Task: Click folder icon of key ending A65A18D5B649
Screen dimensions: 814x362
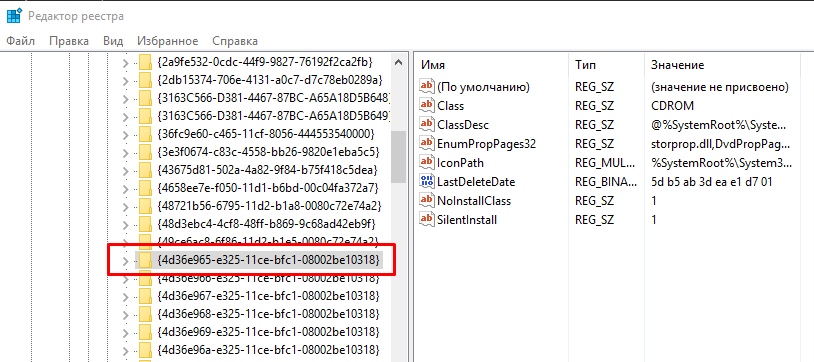Action: point(145,116)
